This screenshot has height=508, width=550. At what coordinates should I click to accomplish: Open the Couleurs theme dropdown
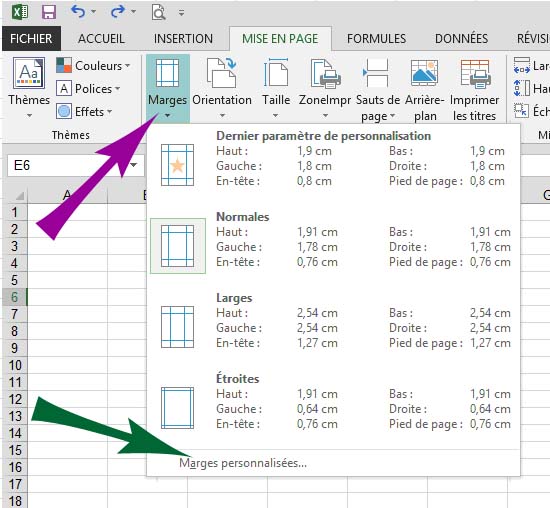pyautogui.click(x=93, y=66)
